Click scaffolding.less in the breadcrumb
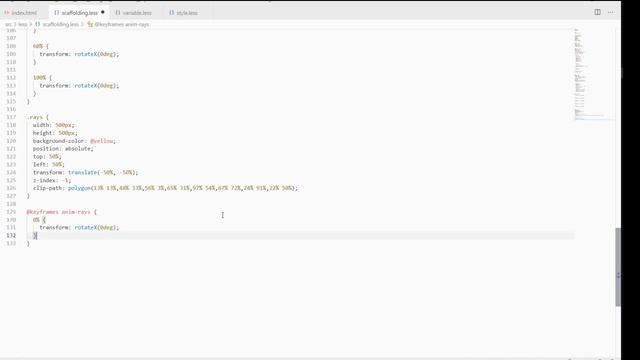The image size is (640, 360). click(60, 24)
